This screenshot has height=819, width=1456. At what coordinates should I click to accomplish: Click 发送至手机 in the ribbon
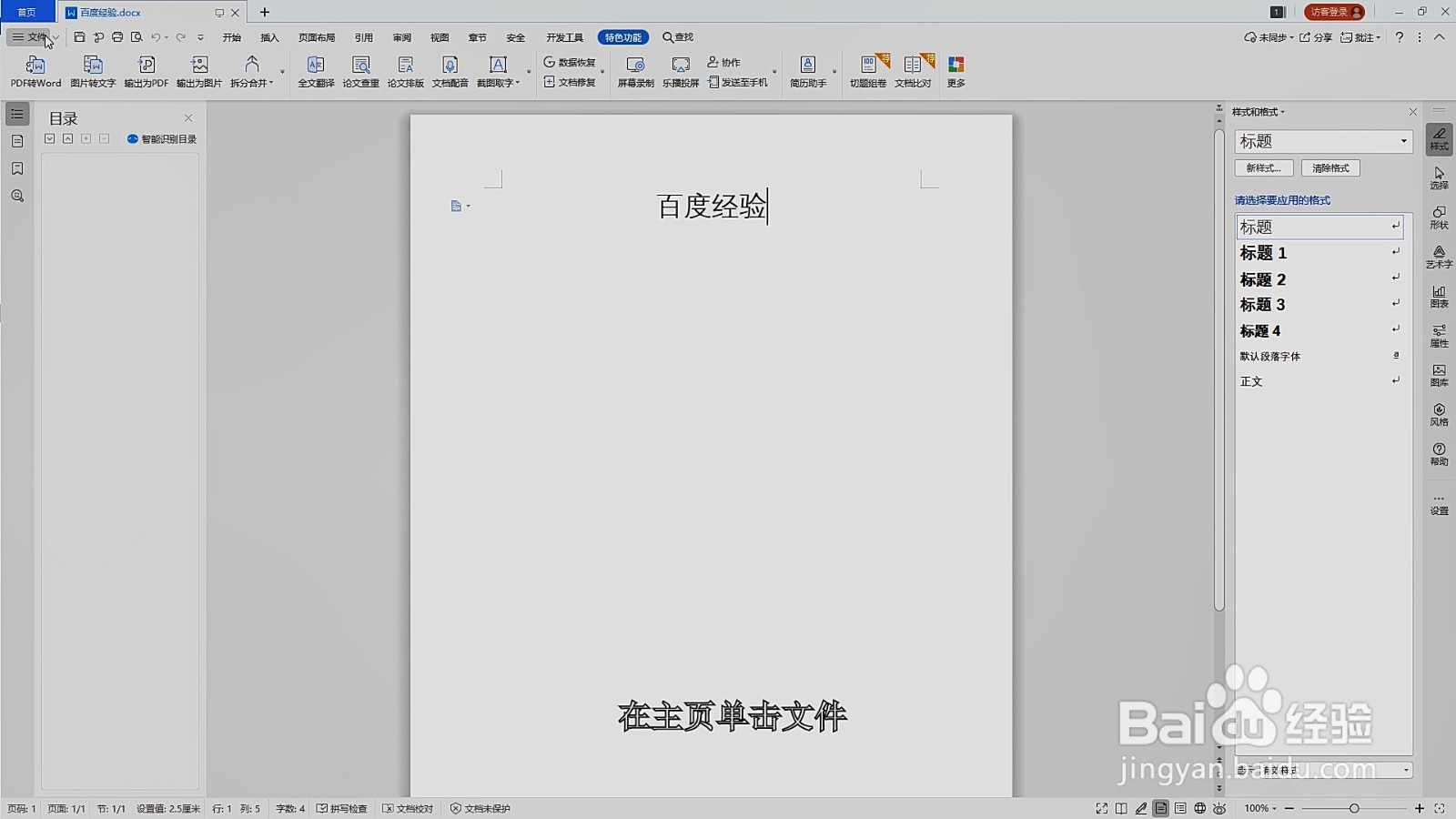[738, 82]
